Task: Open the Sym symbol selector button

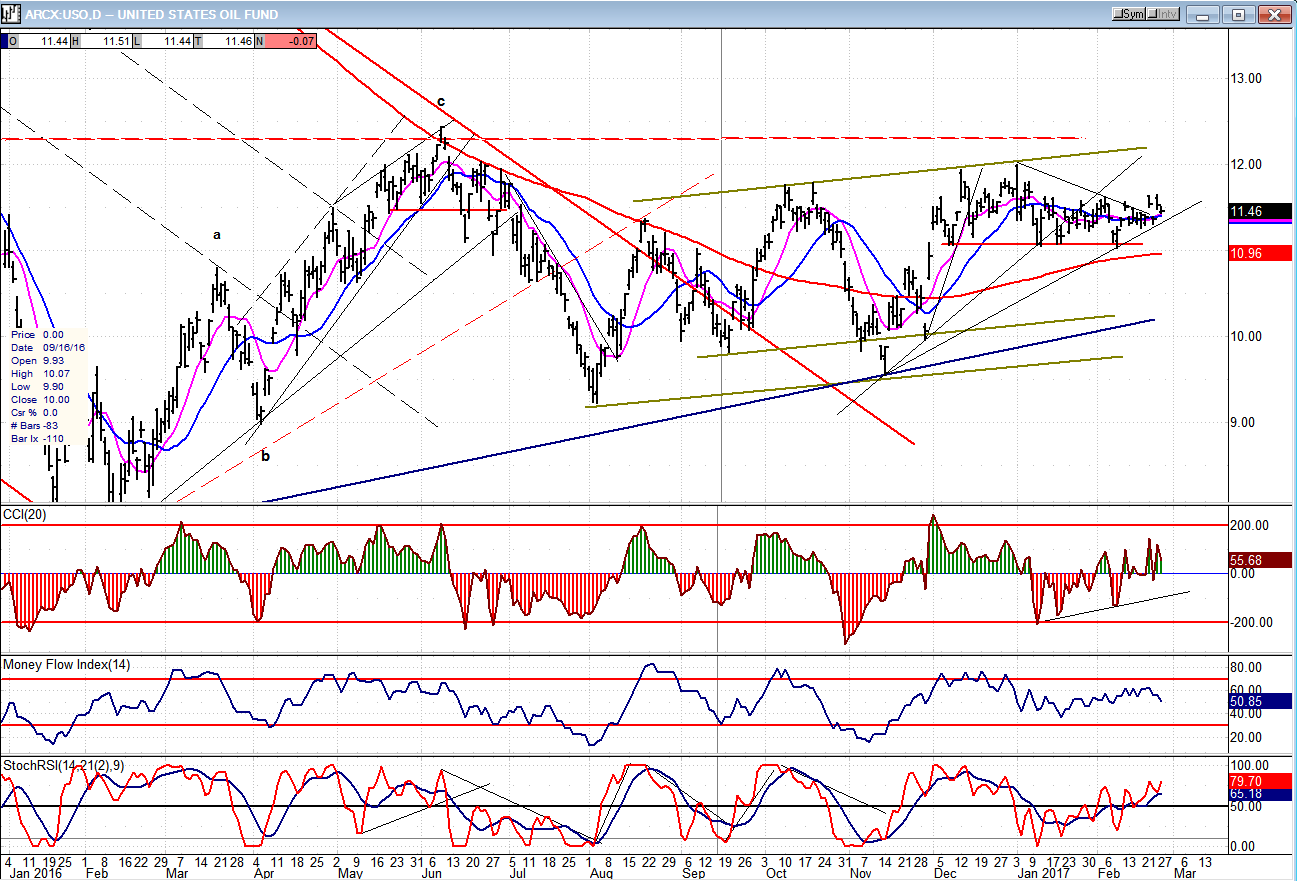Action: (x=1129, y=14)
